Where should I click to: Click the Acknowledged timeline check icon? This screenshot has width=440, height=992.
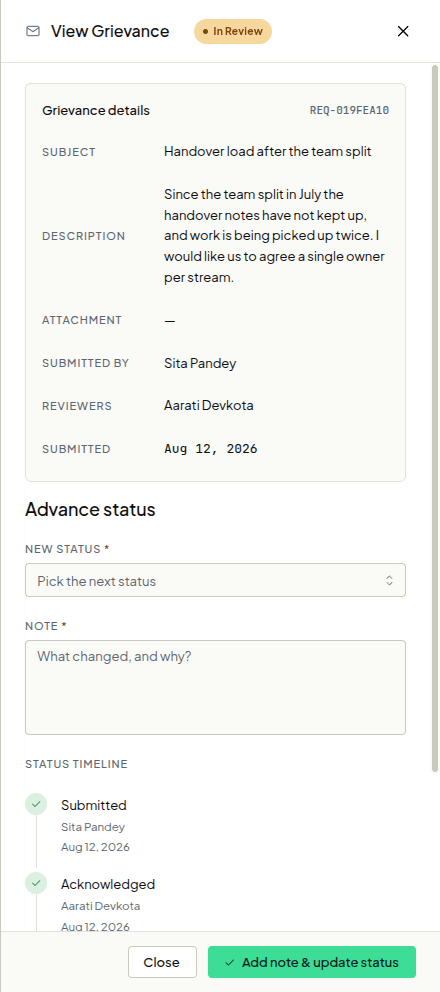pos(36,883)
